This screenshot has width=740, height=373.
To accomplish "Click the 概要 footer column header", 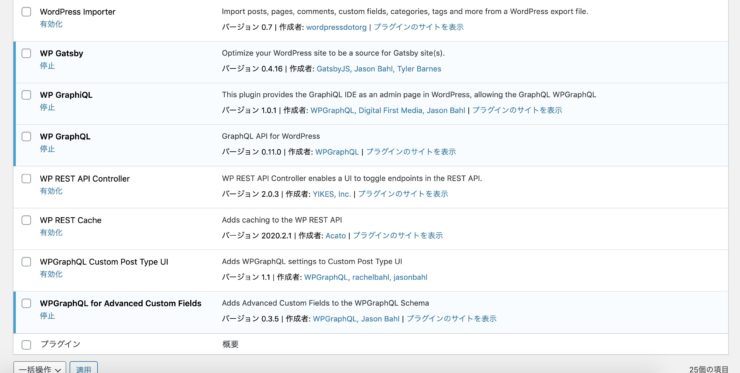I will [x=230, y=344].
